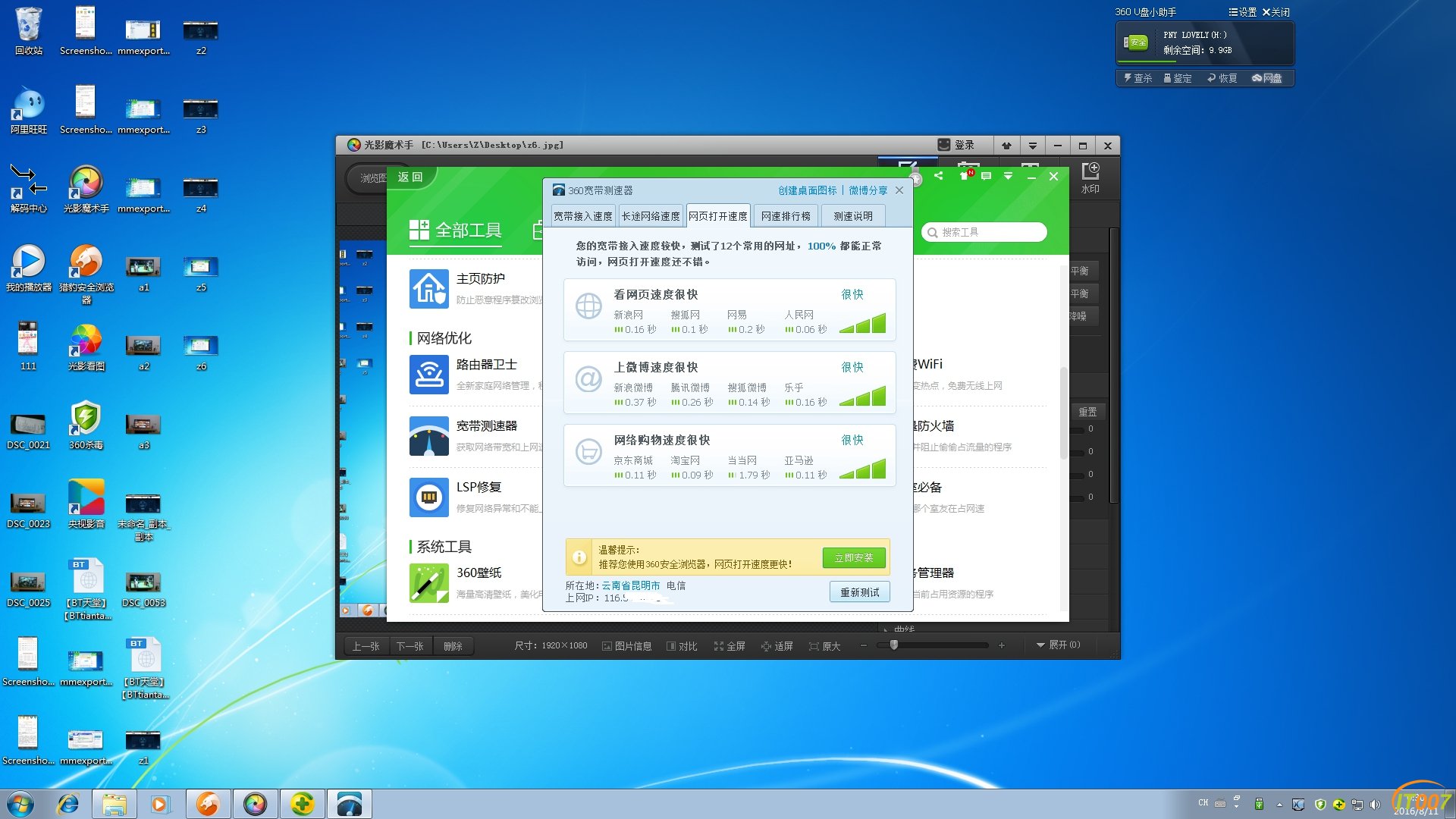Open 我的播放器 desktop shortcut
Image resolution: width=1456 pixels, height=819 pixels.
(x=29, y=267)
